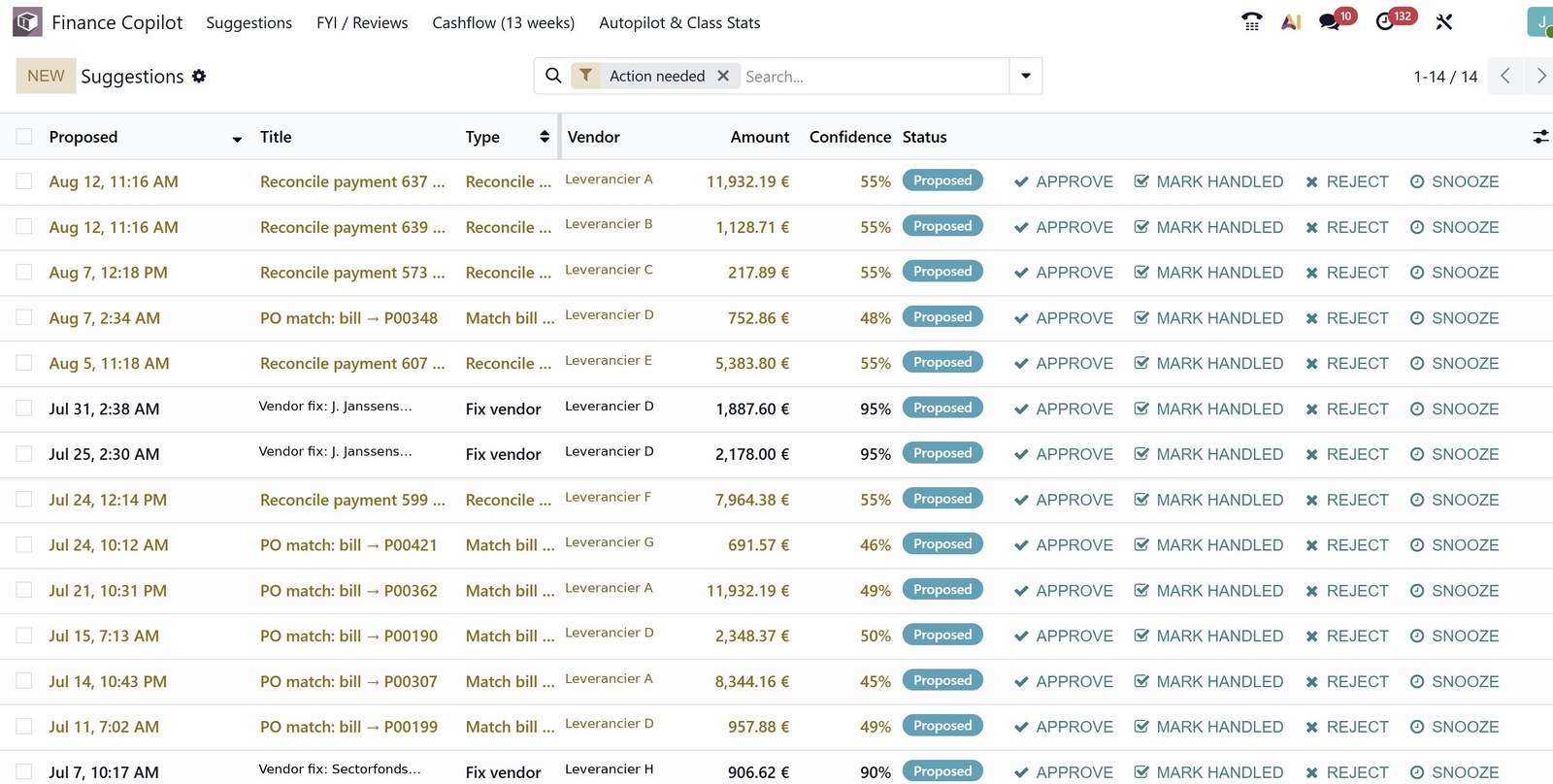Remove the Action needed filter
Image resolution: width=1553 pixels, height=784 pixels.
click(723, 76)
